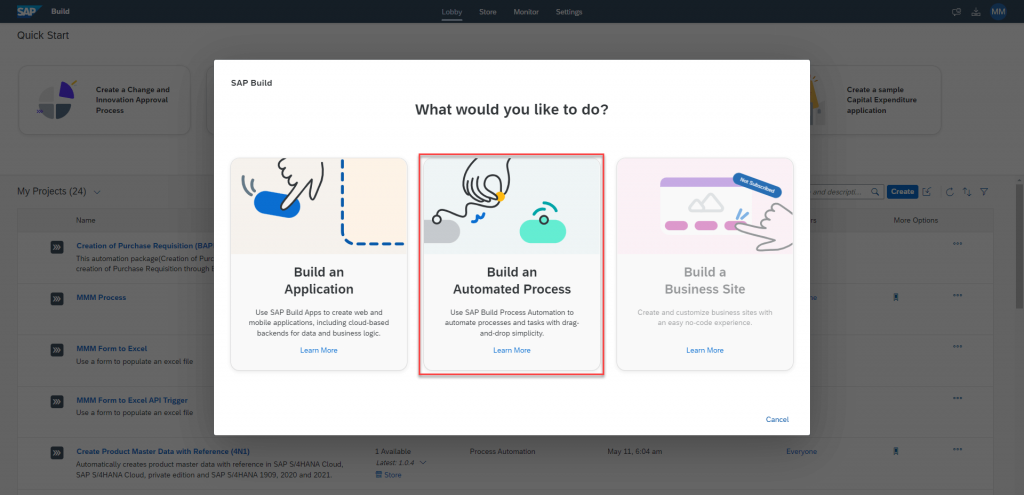The width and height of the screenshot is (1024, 495).
Task: Open more options for Create Product Master Data row
Action: click(x=957, y=449)
